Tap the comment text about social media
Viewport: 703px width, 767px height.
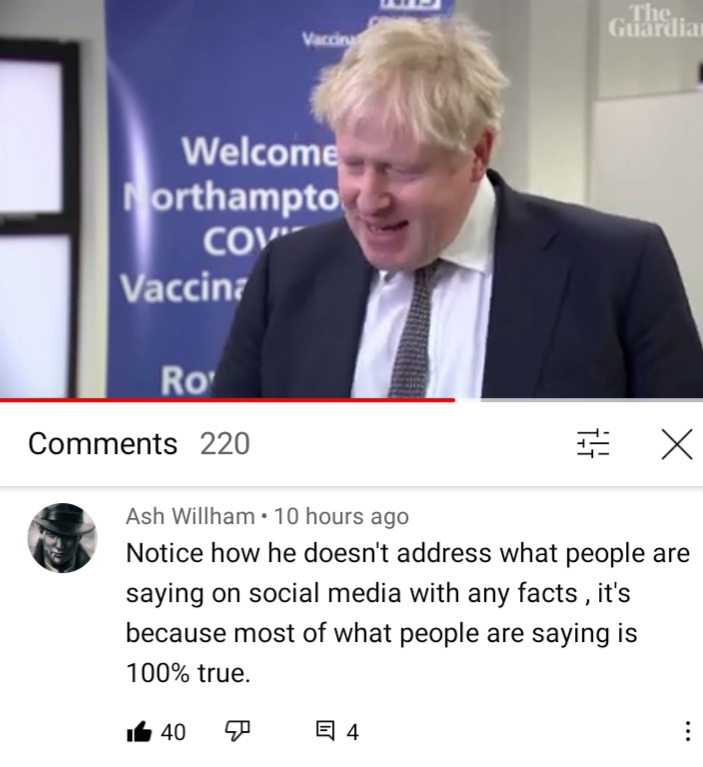408,612
